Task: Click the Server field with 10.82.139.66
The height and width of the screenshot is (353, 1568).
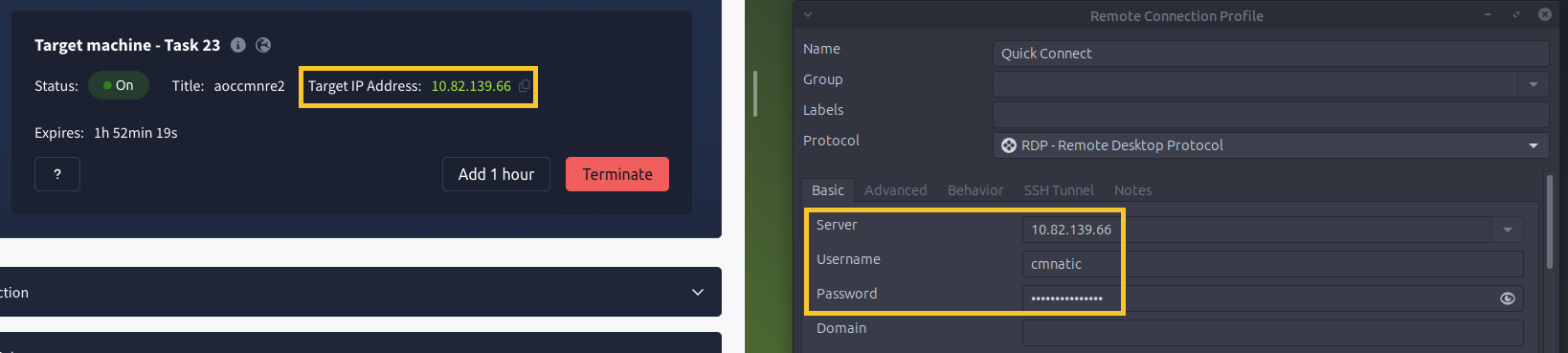Action: tap(1257, 230)
